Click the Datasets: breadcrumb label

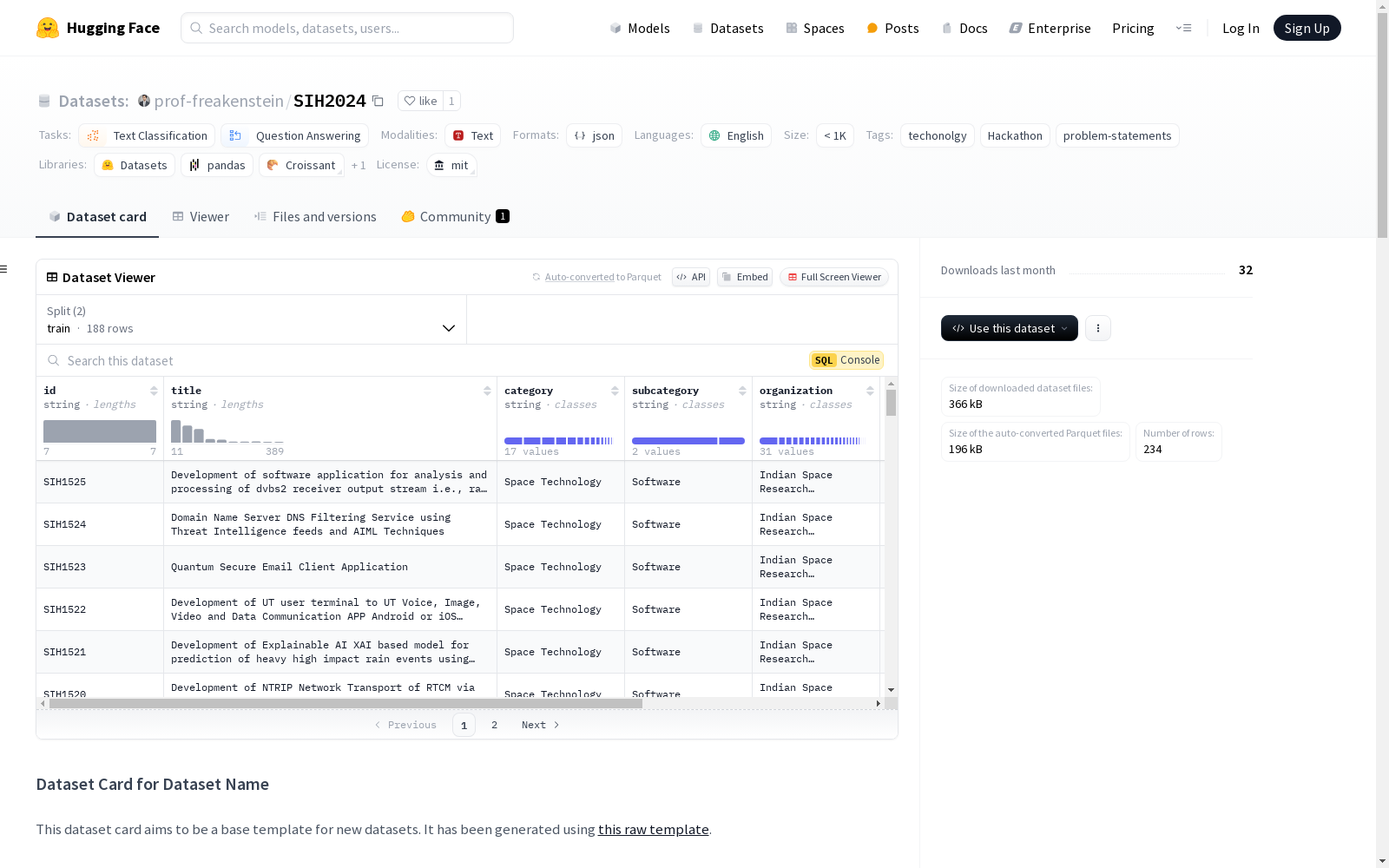click(x=94, y=101)
